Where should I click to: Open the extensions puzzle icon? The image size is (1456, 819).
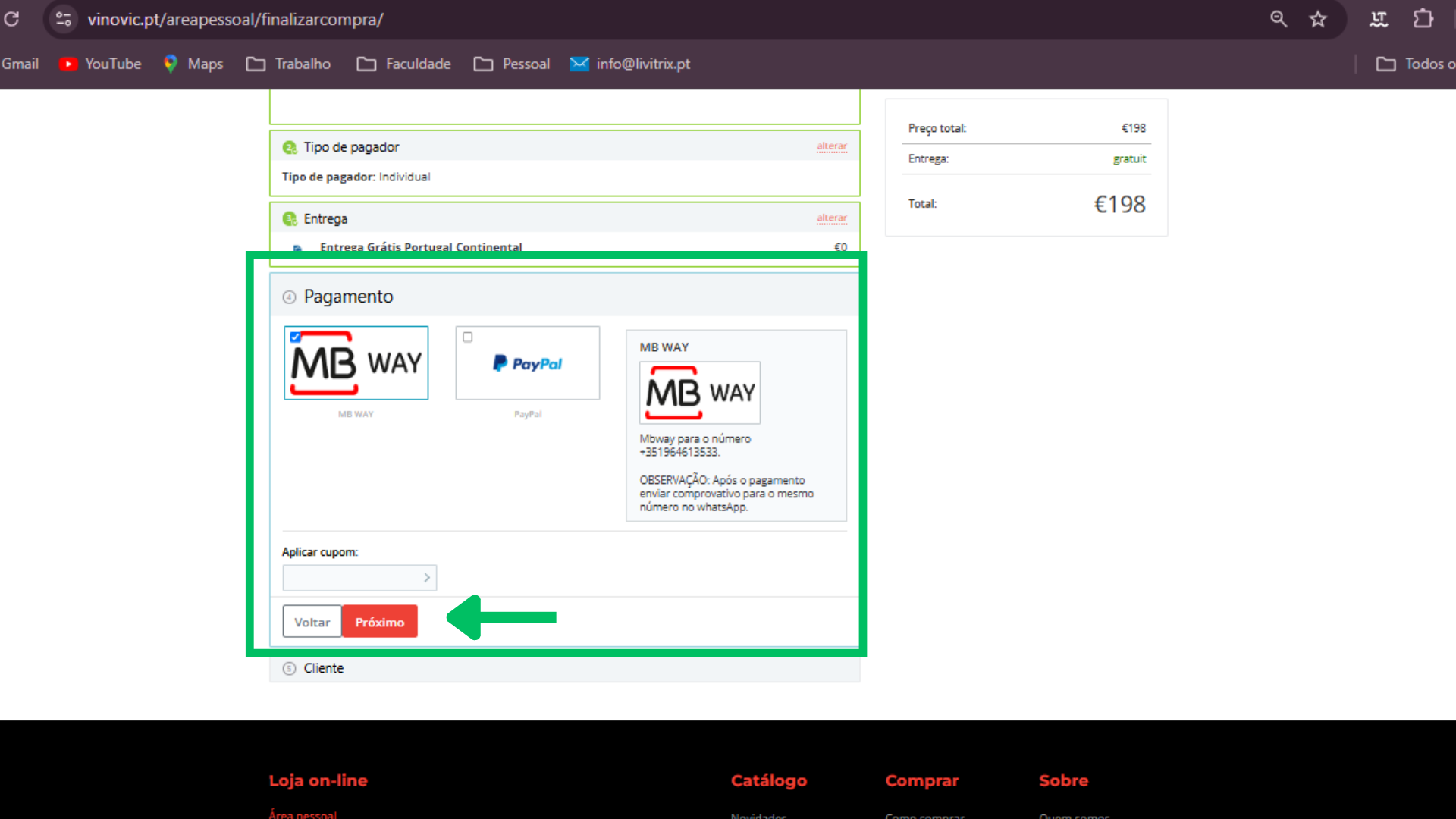[1423, 19]
